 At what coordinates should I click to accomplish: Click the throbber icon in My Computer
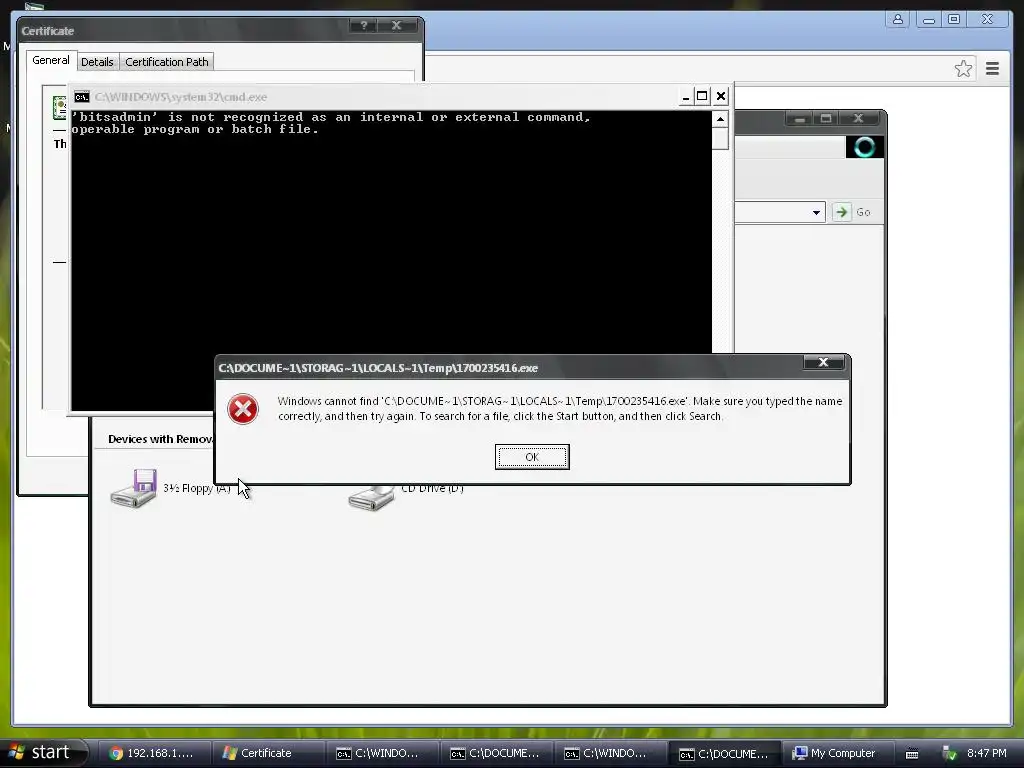pyautogui.click(x=864, y=147)
